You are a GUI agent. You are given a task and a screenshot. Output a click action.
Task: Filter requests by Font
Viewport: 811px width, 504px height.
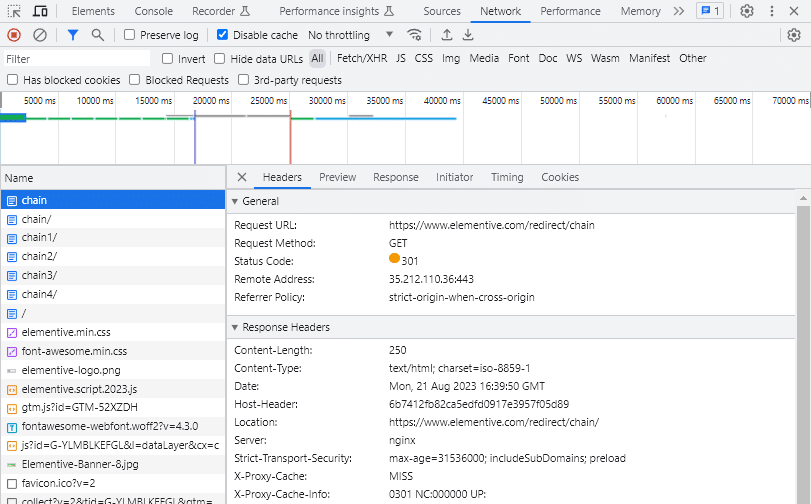tap(518, 58)
